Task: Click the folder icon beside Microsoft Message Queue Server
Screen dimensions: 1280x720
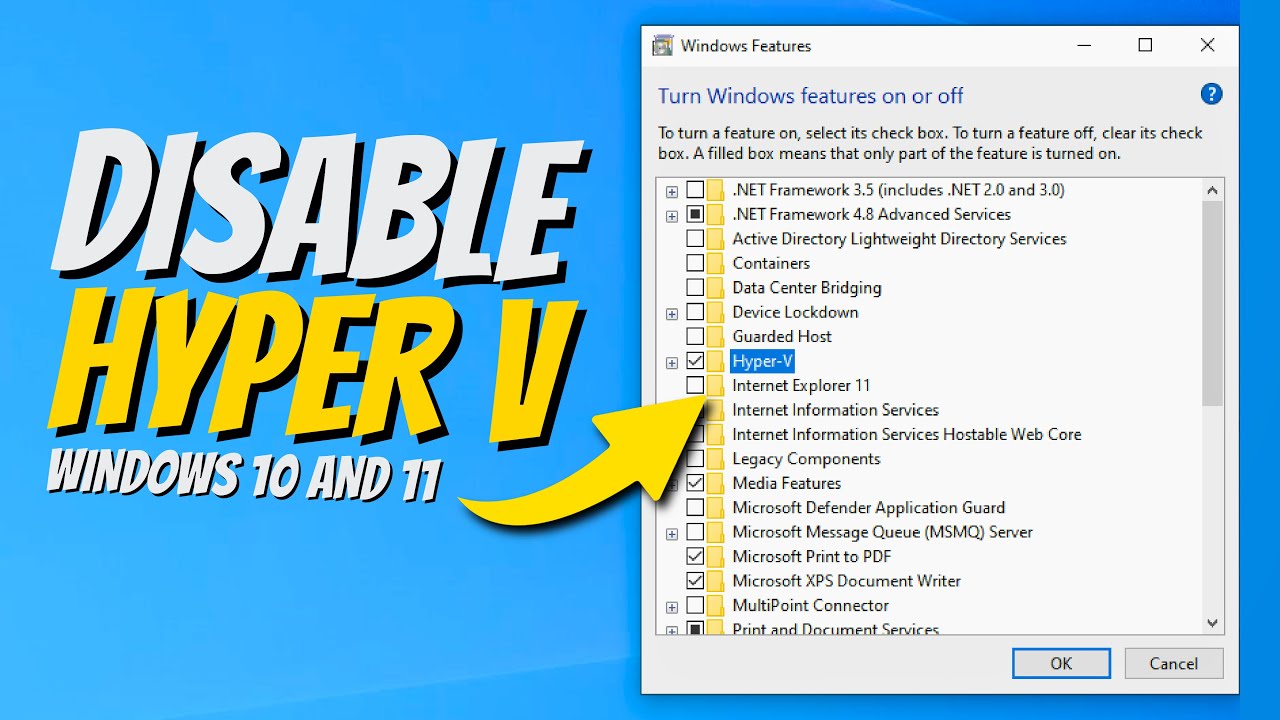Action: coord(715,532)
